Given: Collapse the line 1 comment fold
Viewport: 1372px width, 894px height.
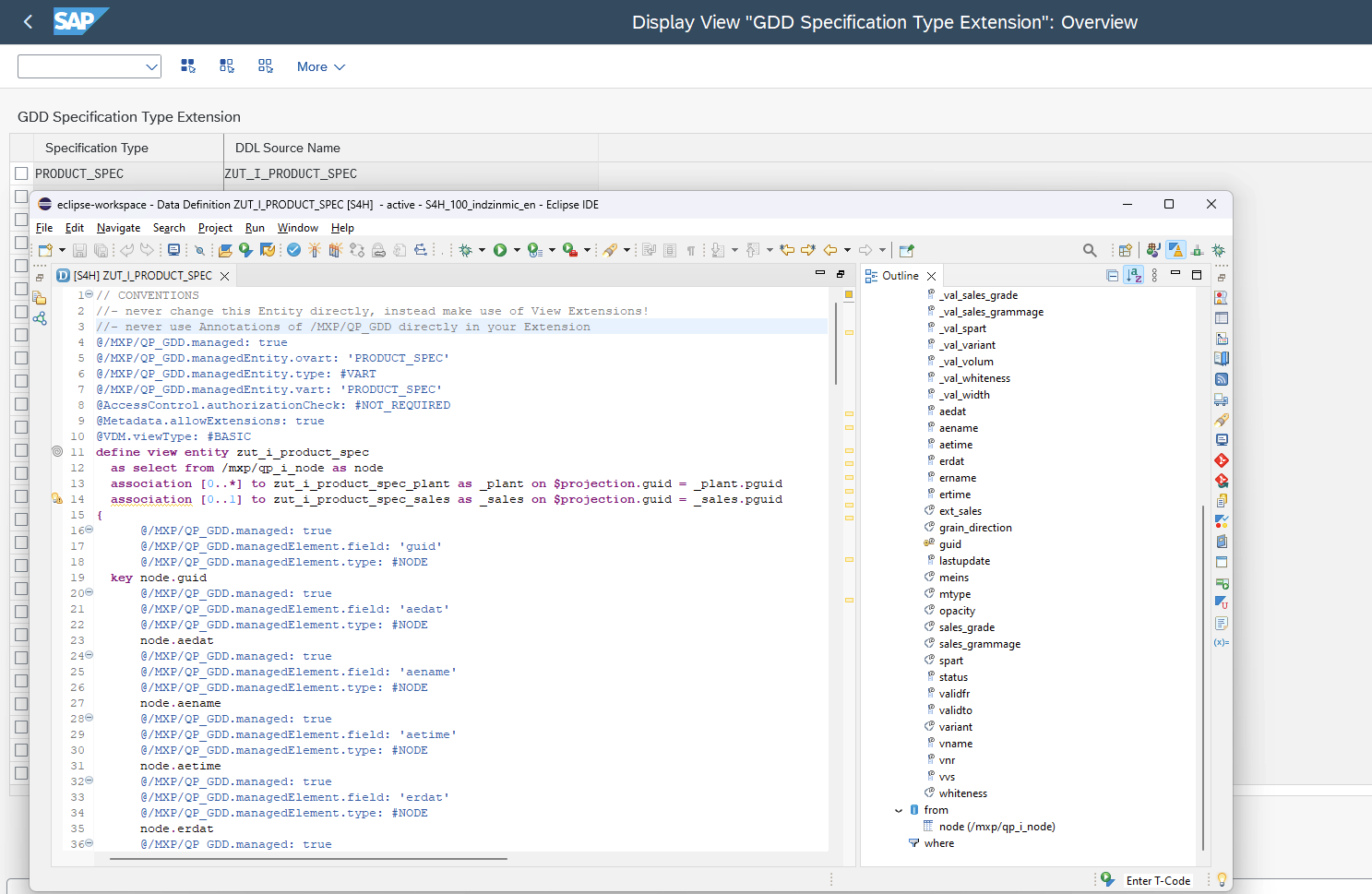Looking at the screenshot, I should 89,294.
